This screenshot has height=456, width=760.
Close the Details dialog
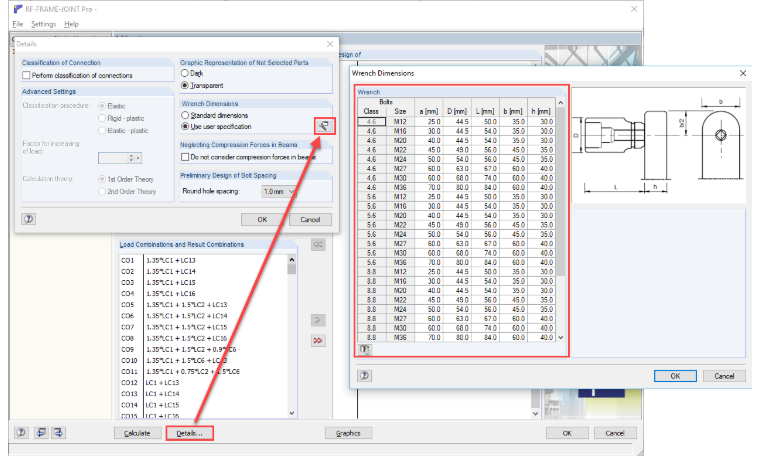pos(330,44)
